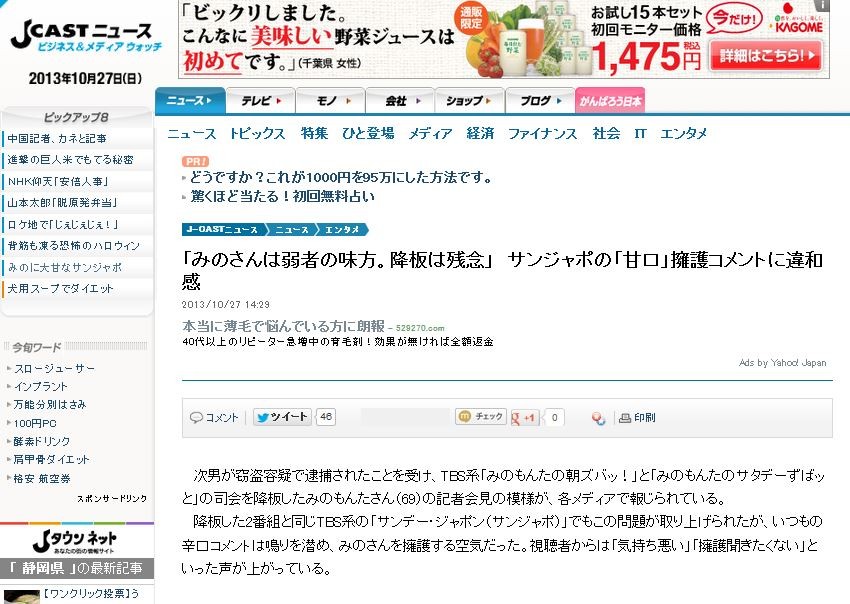This screenshot has width=850, height=604.
Task: Click breadcrumb J-CASTニュース
Action: (222, 229)
